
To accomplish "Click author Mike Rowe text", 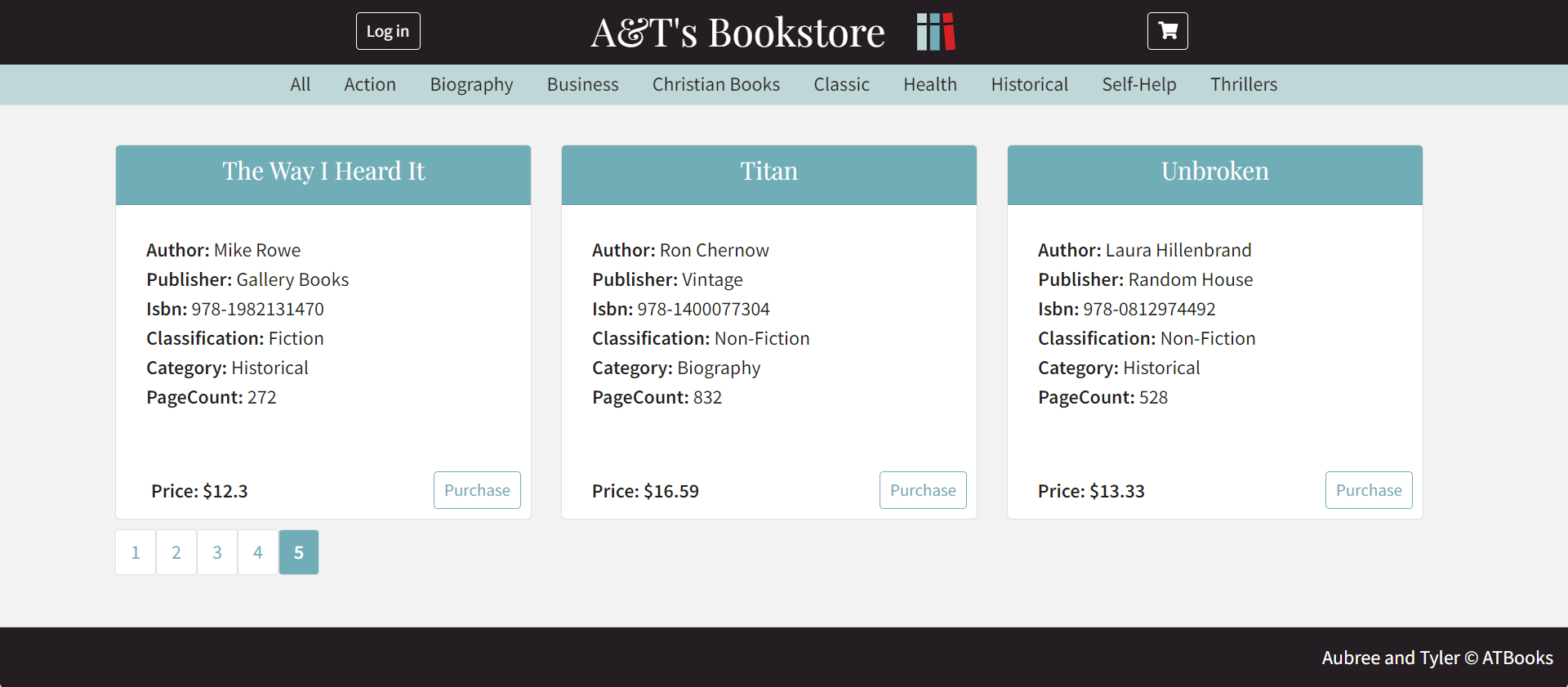I will 224,250.
